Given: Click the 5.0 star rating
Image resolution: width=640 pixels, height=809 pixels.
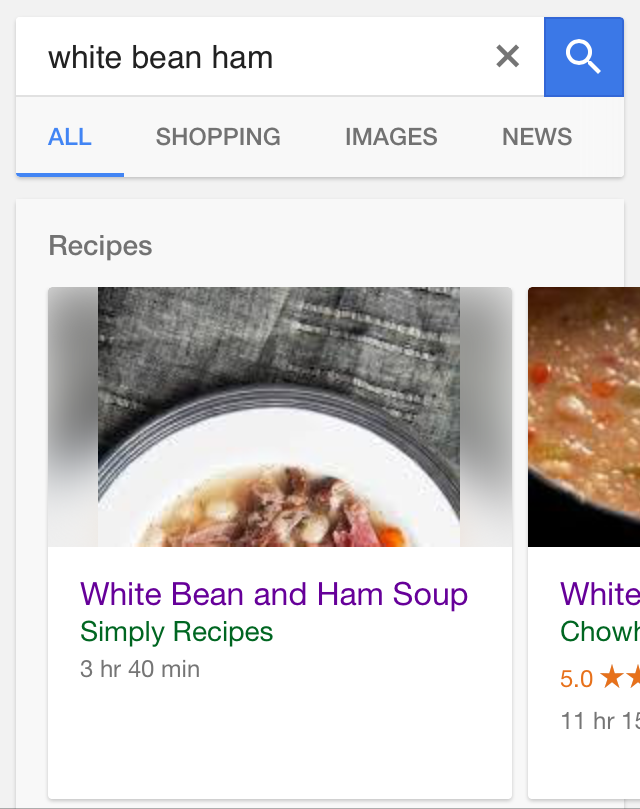Looking at the screenshot, I should 577,679.
